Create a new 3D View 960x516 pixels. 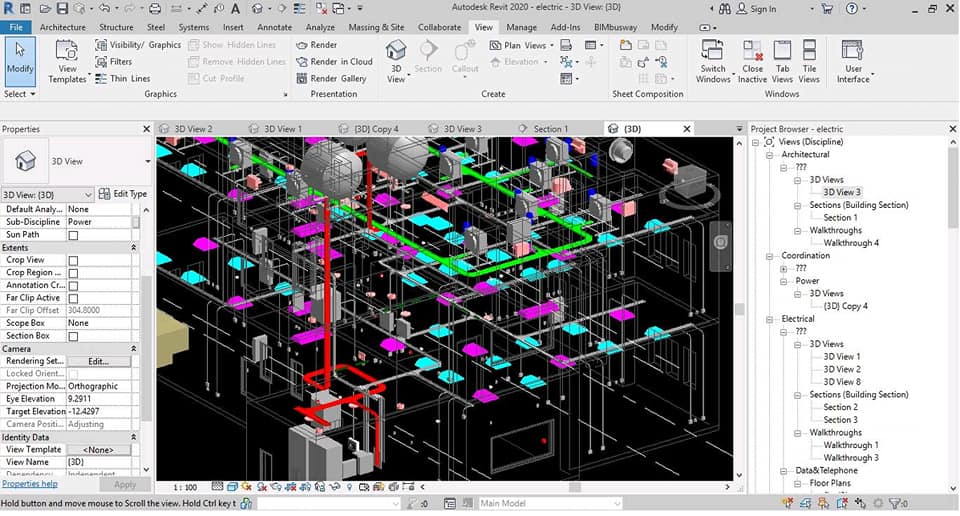pos(396,61)
